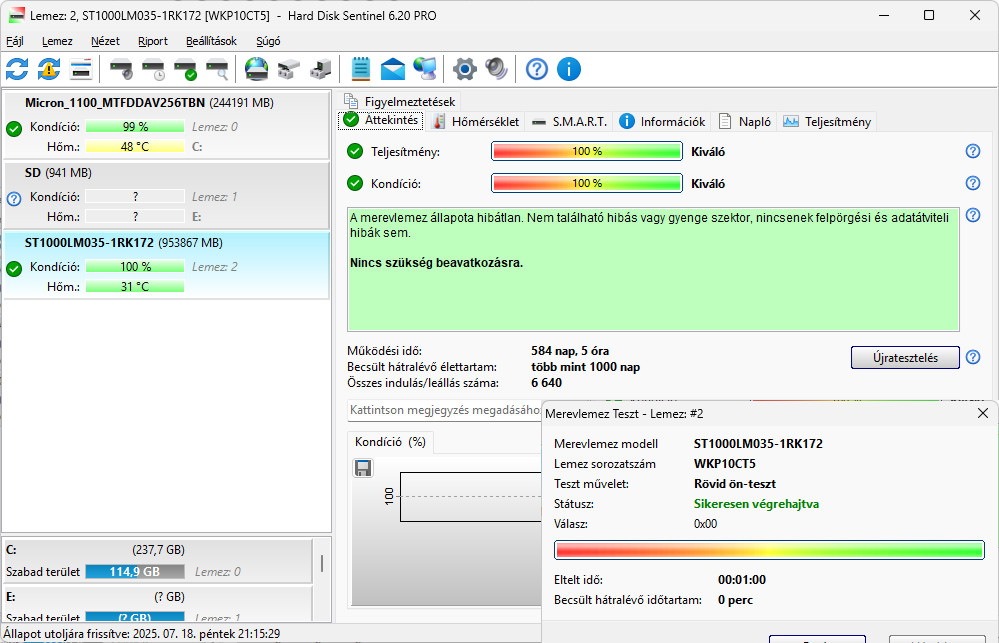Click the disk with magnifier toolbar icon
Viewport: 999px width, 643px height.
pos(217,69)
